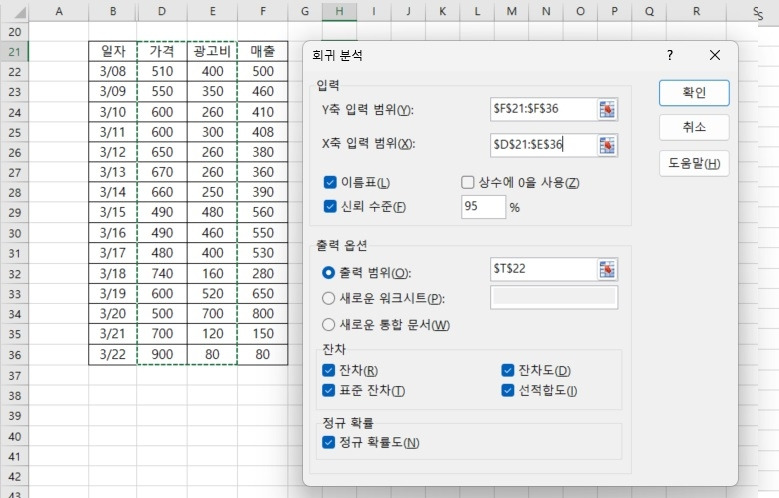Click price cell 510
779x498 pixels.
pyautogui.click(x=162, y=72)
